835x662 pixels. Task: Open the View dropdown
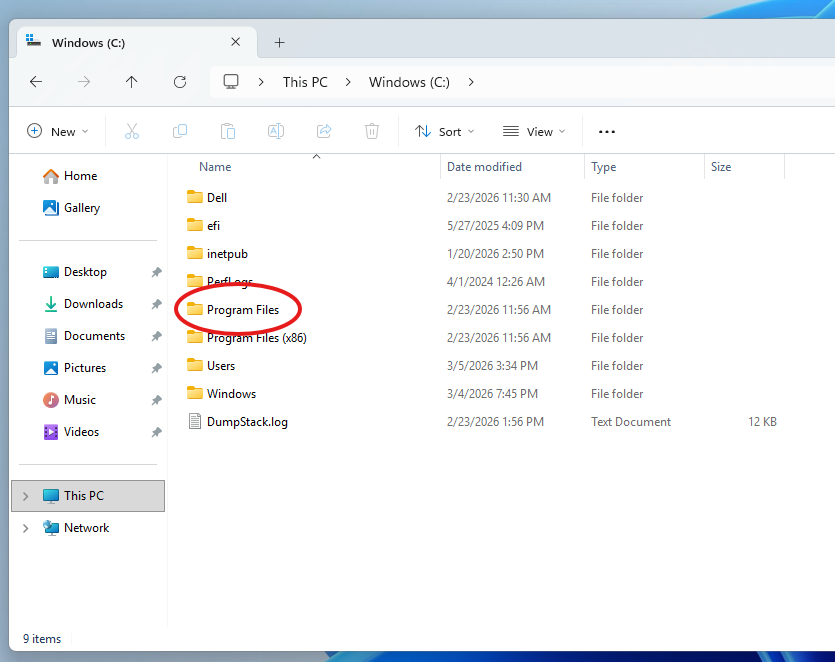tap(535, 130)
